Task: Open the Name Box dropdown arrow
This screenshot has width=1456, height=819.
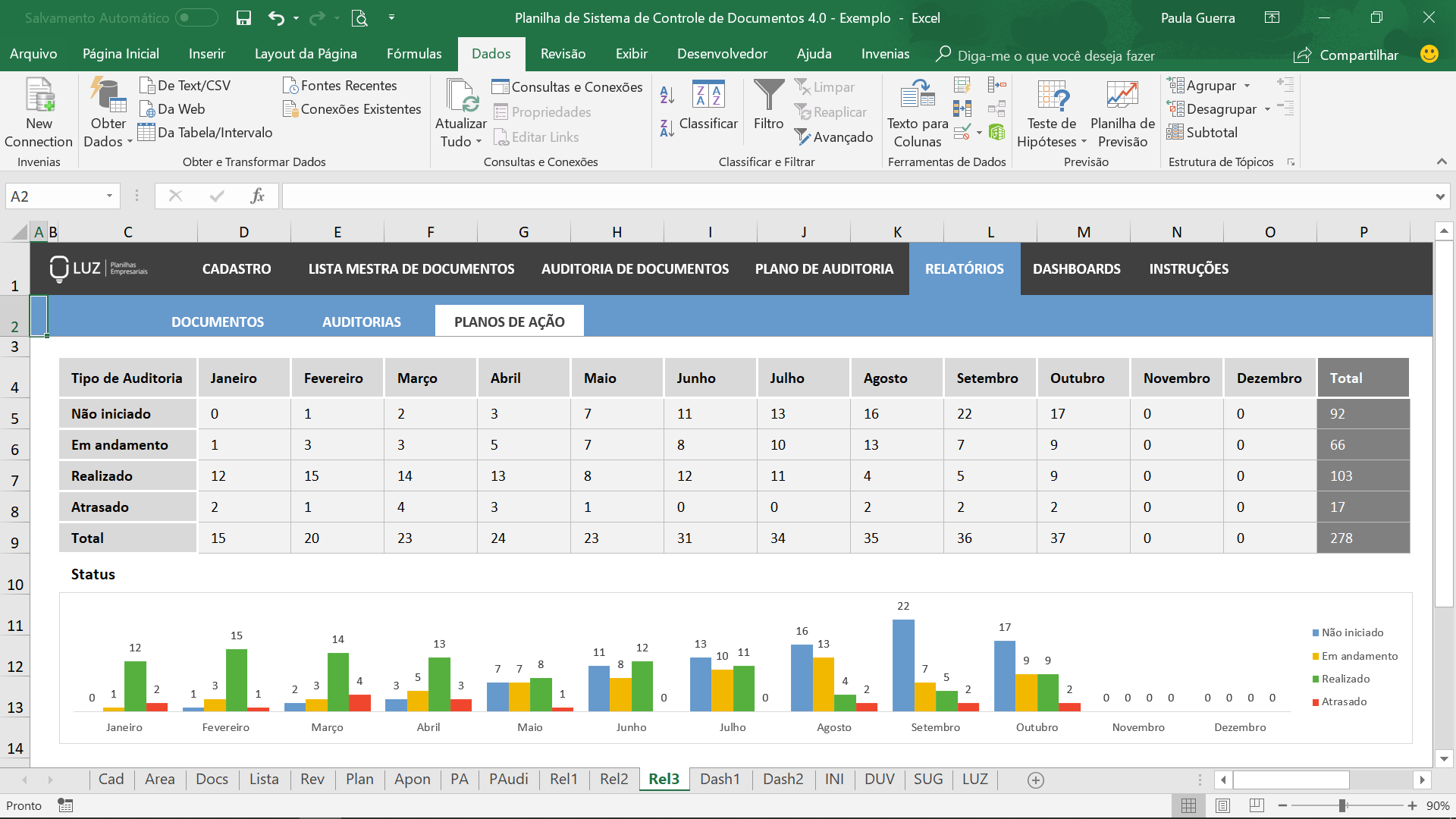Action: point(109,196)
